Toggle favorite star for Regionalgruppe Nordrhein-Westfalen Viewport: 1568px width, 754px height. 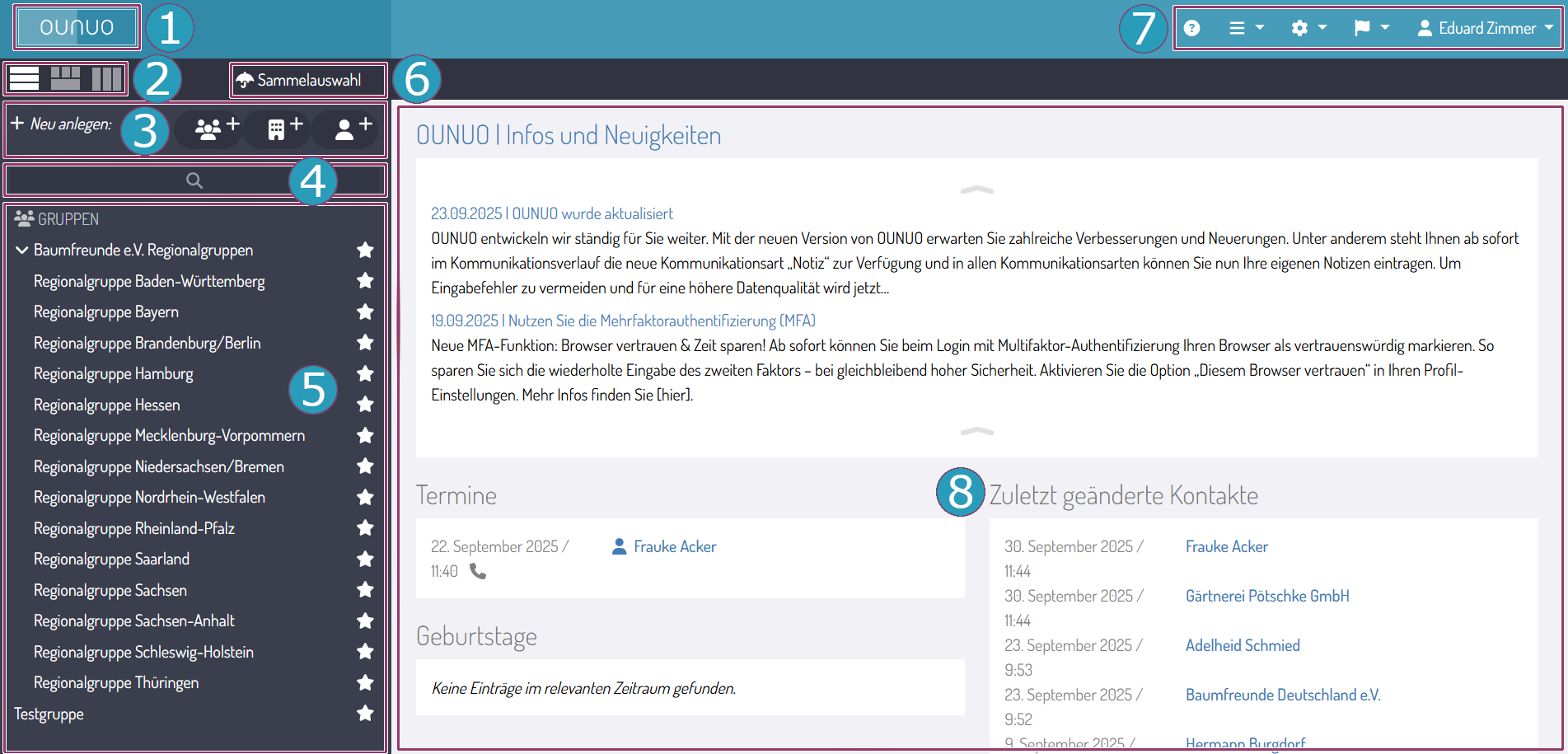pyautogui.click(x=365, y=497)
